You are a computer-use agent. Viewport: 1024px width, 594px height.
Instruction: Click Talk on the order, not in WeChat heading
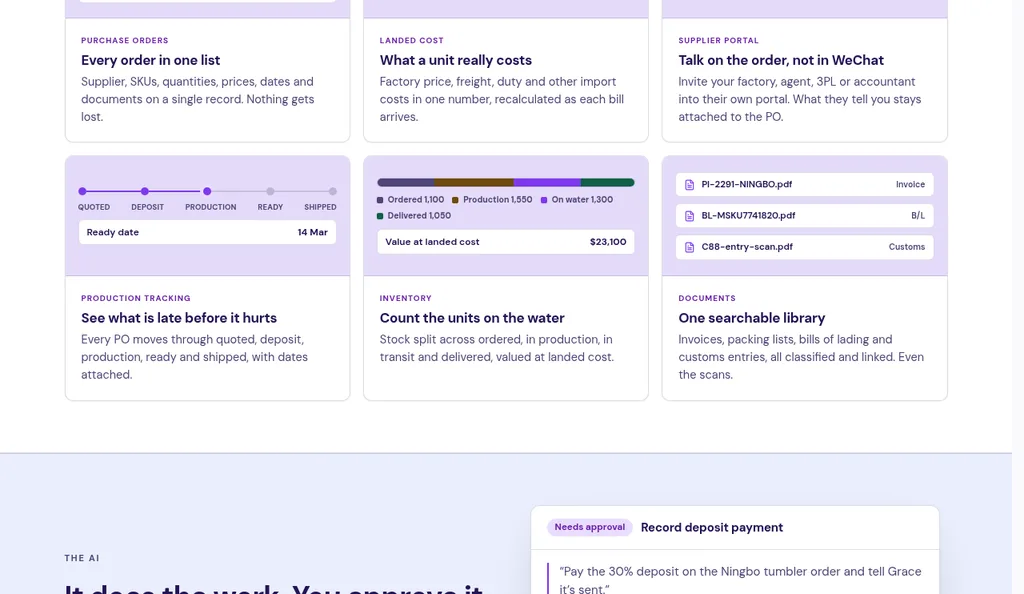(781, 60)
